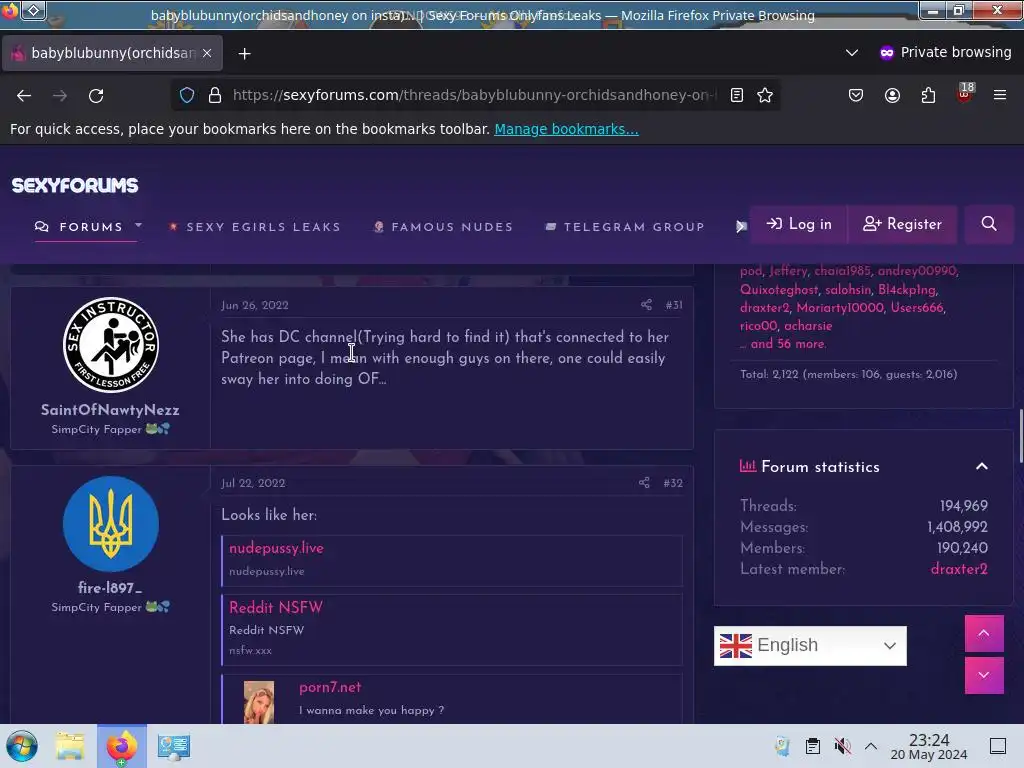This screenshot has height=768, width=1024.
Task: Toggle reader view icon in address bar
Action: tap(737, 95)
